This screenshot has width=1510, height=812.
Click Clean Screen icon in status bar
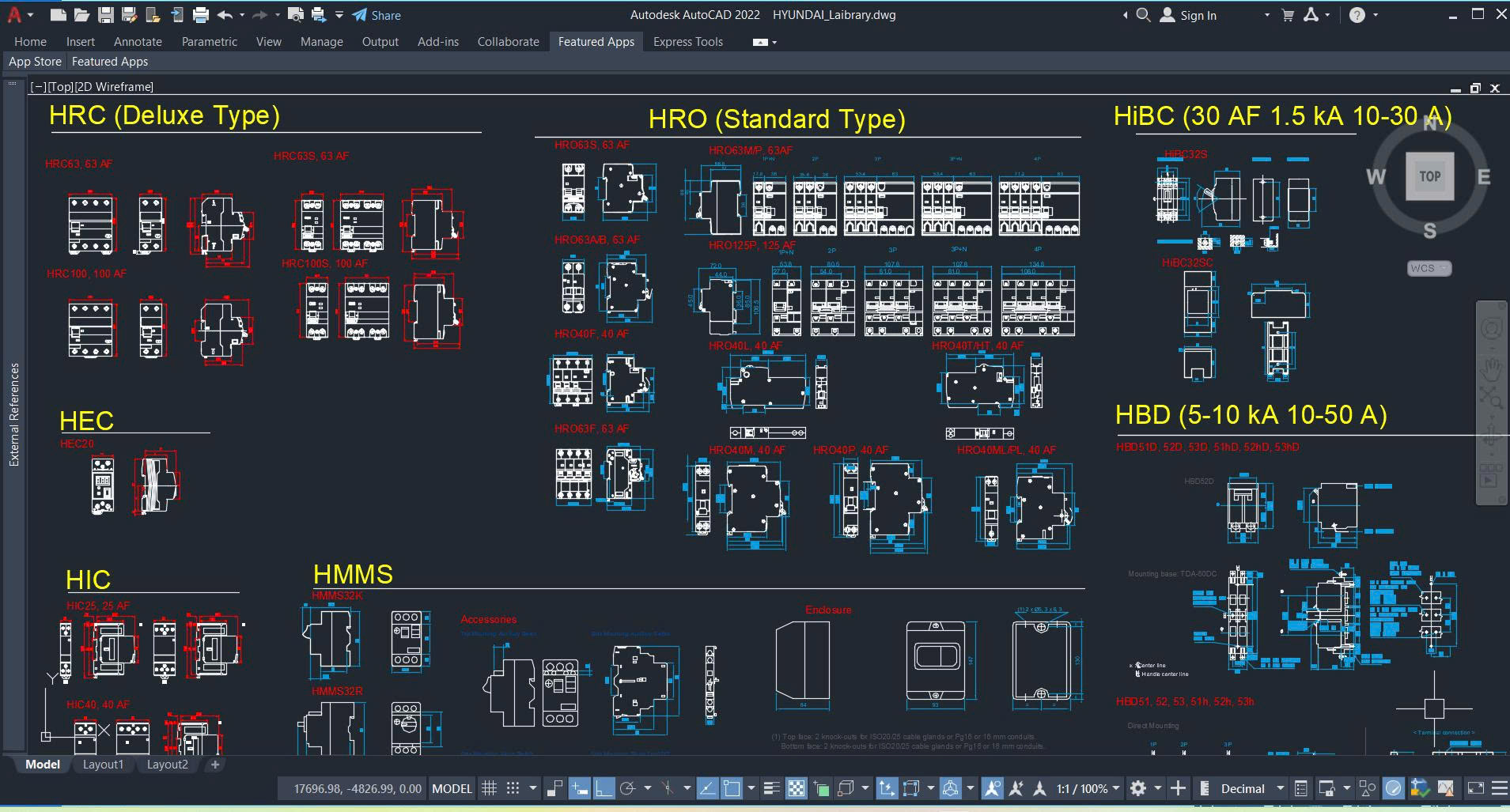coord(1476,788)
